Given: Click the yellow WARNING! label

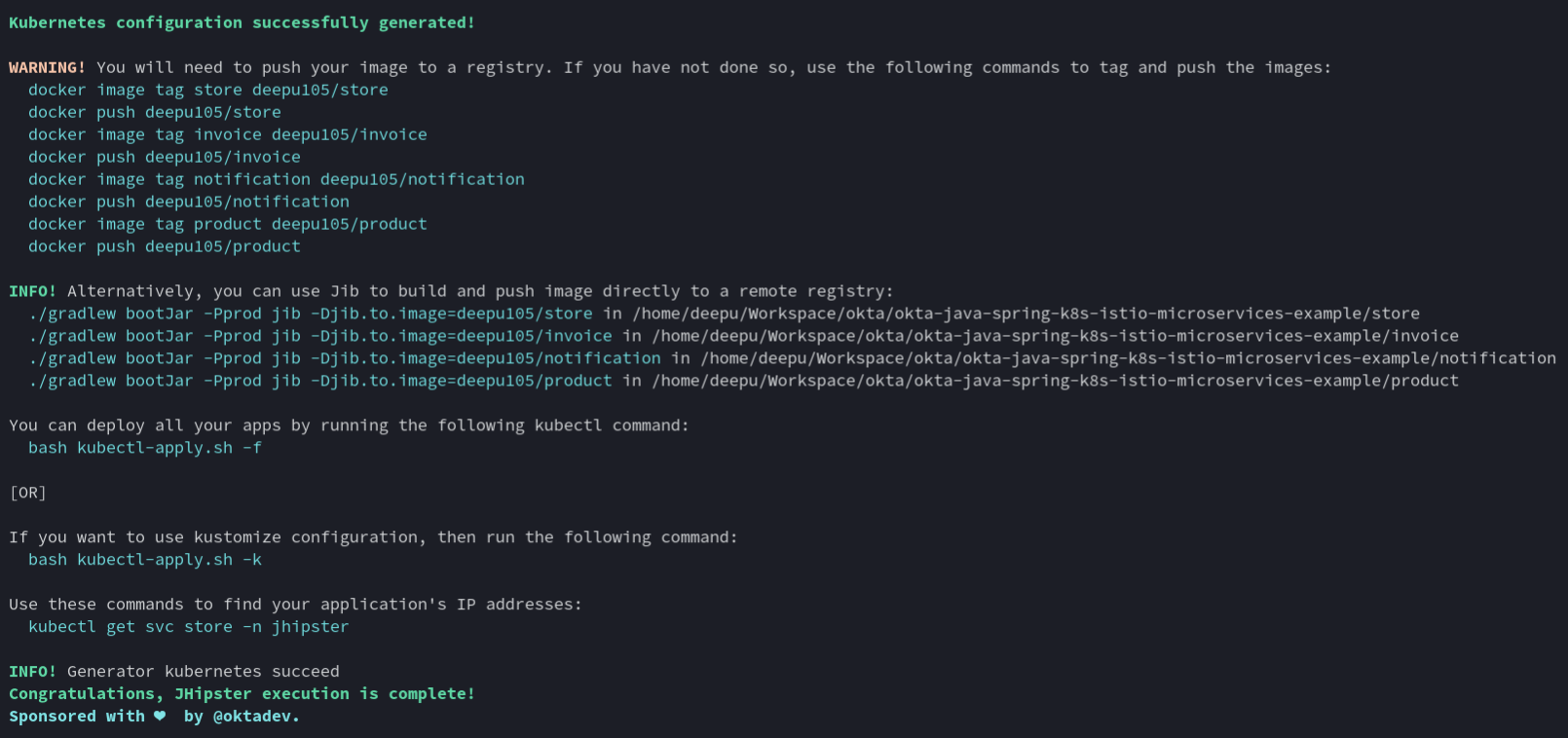Looking at the screenshot, I should point(47,67).
